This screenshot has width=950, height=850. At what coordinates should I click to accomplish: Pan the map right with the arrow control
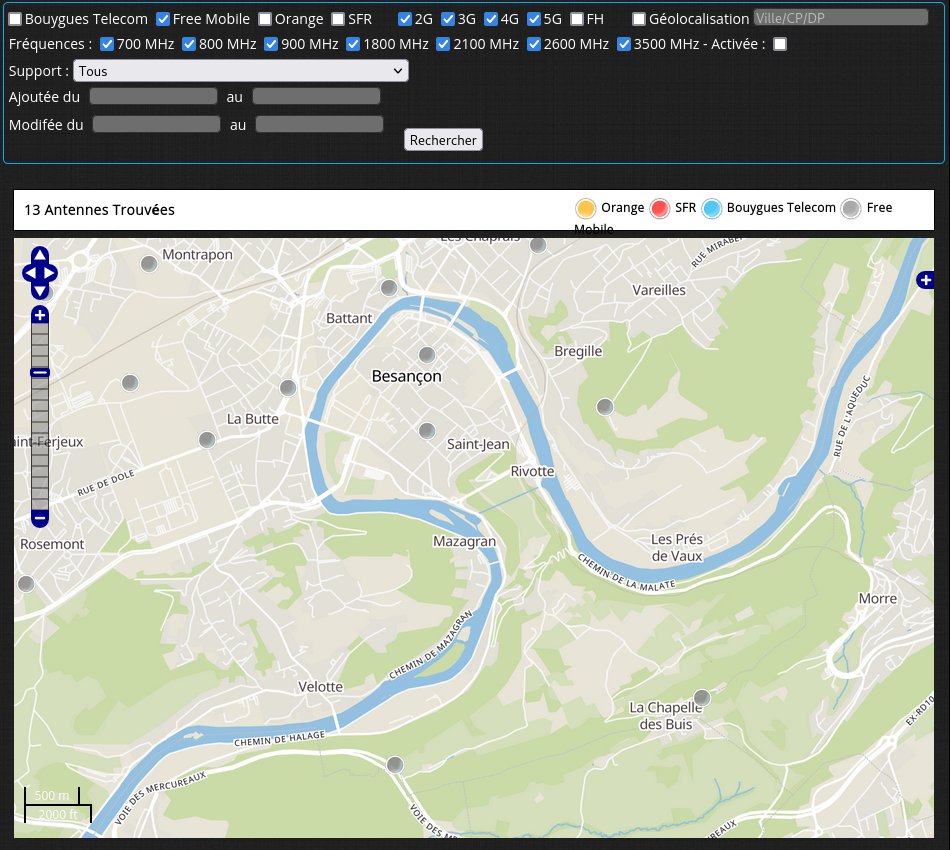pos(50,273)
